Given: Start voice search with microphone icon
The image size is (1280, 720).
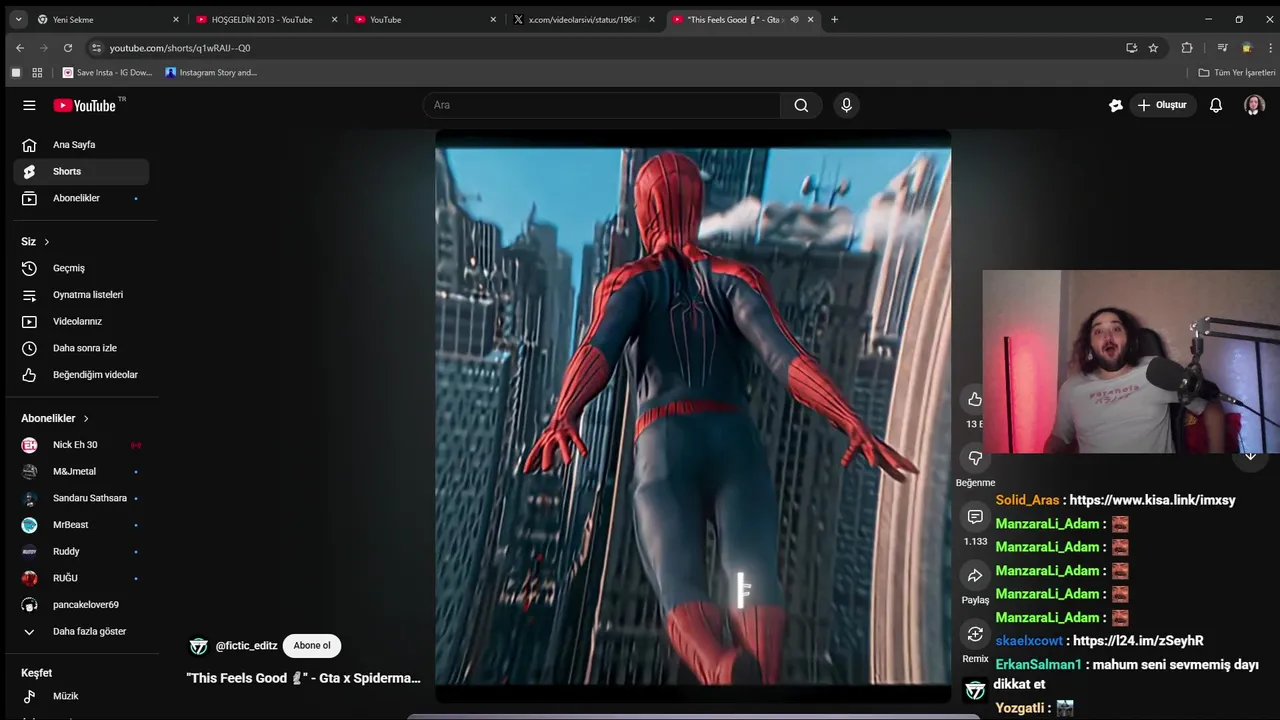Looking at the screenshot, I should [x=846, y=105].
